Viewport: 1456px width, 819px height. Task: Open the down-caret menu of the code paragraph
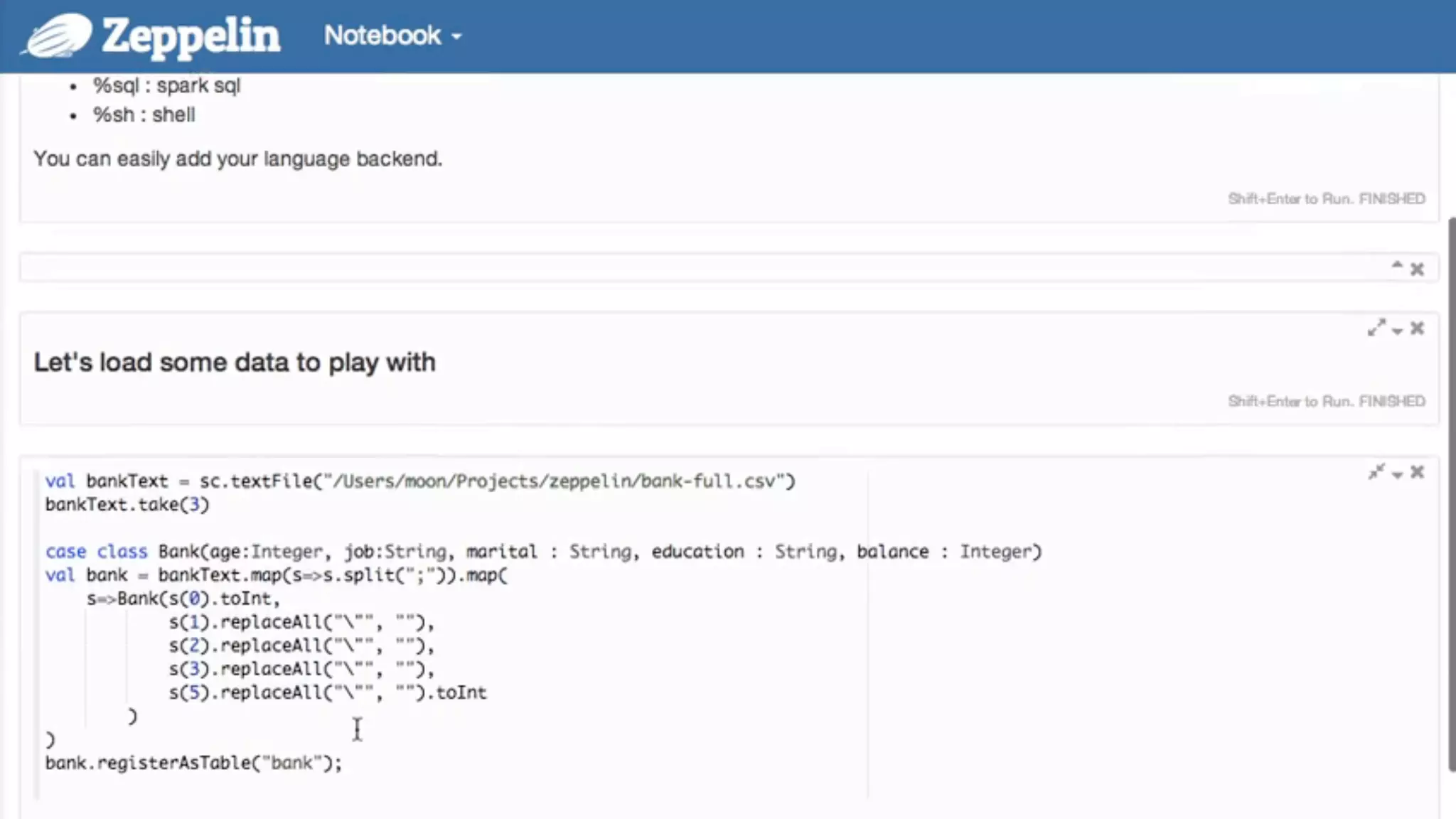[x=1397, y=475]
